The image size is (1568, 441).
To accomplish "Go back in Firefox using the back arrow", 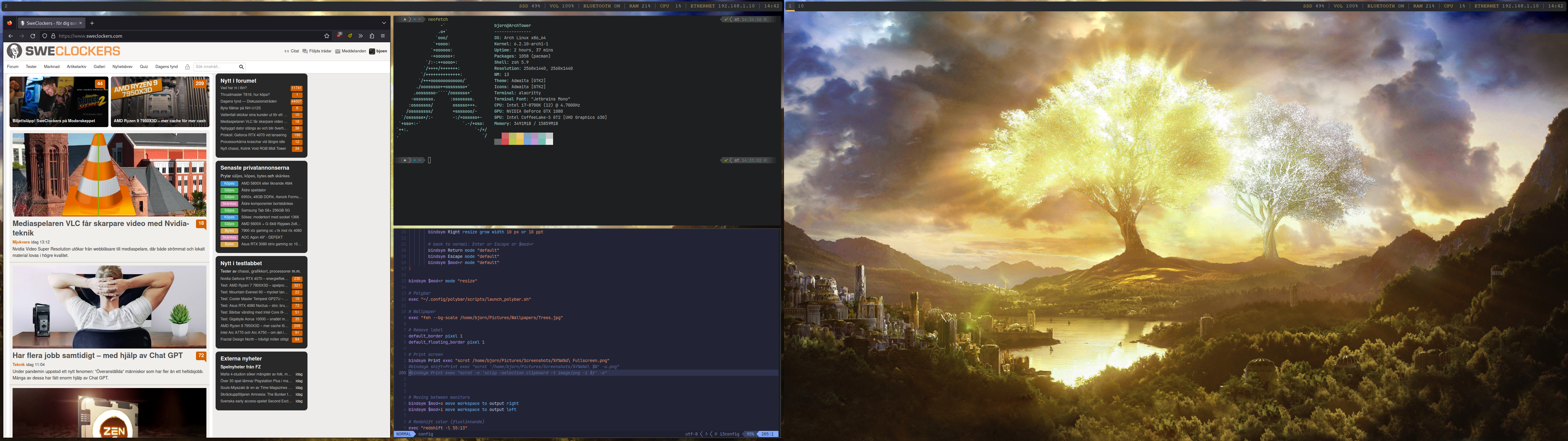I will coord(10,36).
